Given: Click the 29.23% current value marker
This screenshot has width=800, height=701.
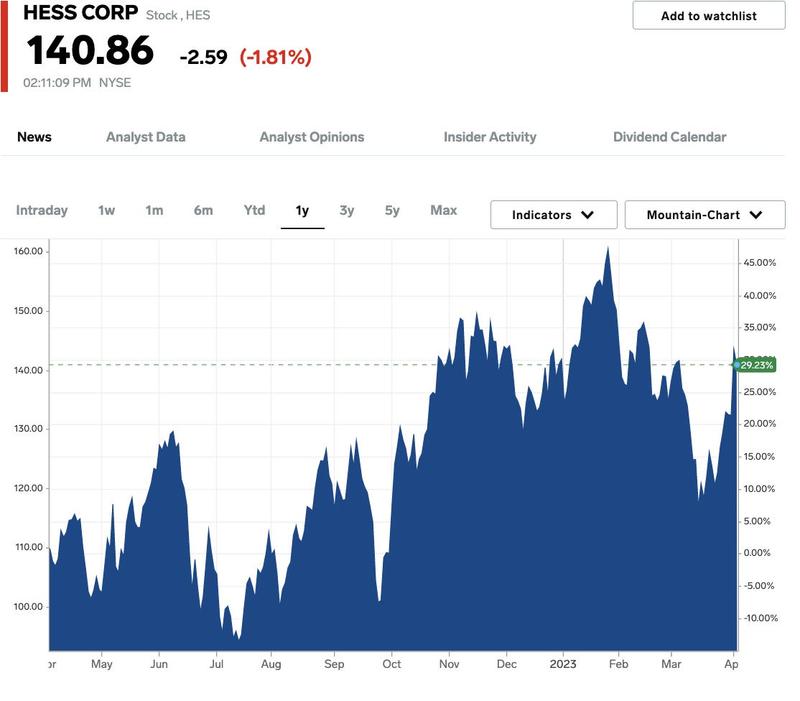Looking at the screenshot, I should tap(755, 365).
